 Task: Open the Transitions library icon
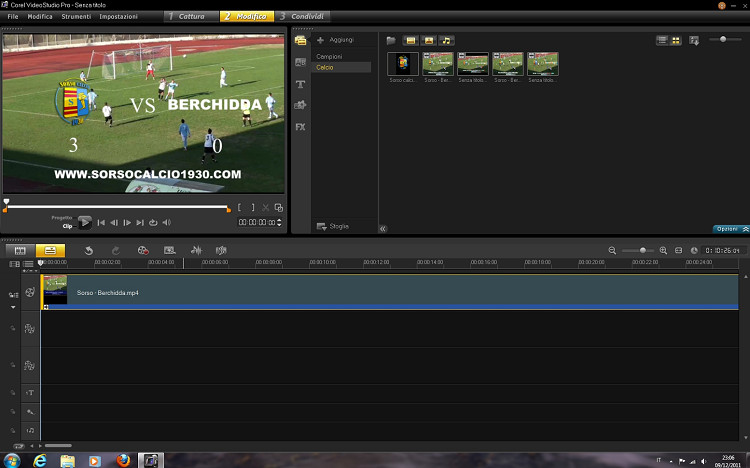pyautogui.click(x=300, y=62)
